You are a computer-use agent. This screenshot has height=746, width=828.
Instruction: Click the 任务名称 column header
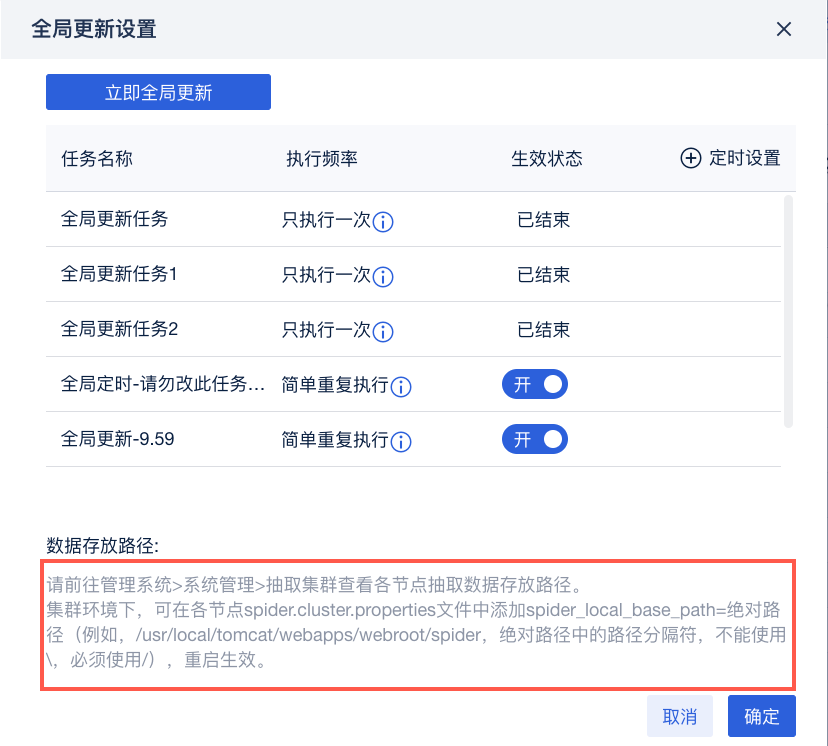pyautogui.click(x=97, y=158)
